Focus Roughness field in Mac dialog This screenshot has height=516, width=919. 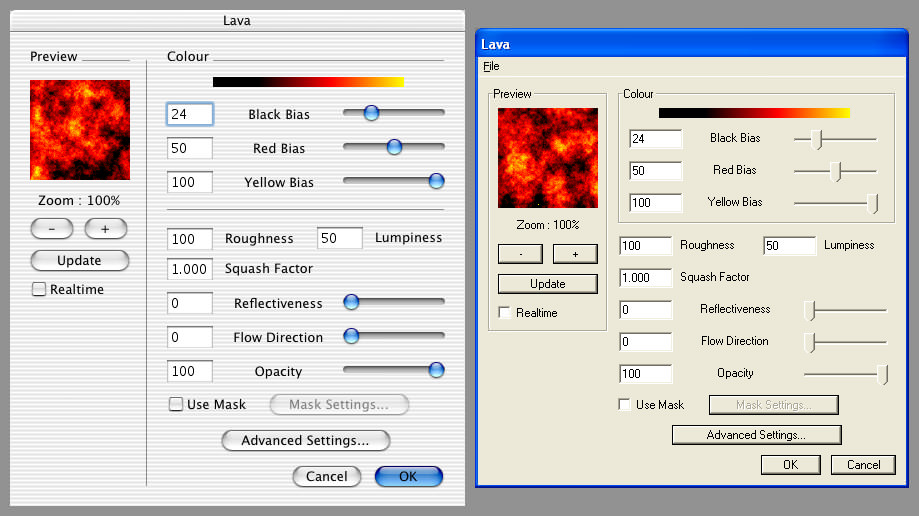[x=190, y=239]
